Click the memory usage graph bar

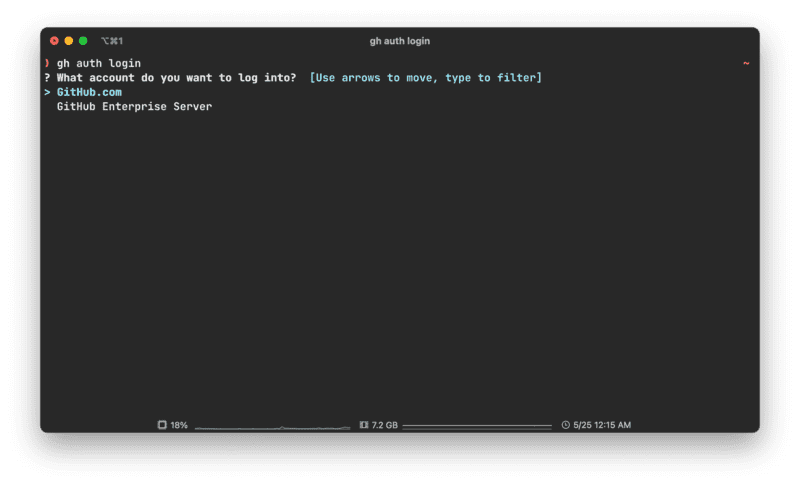tap(476, 426)
